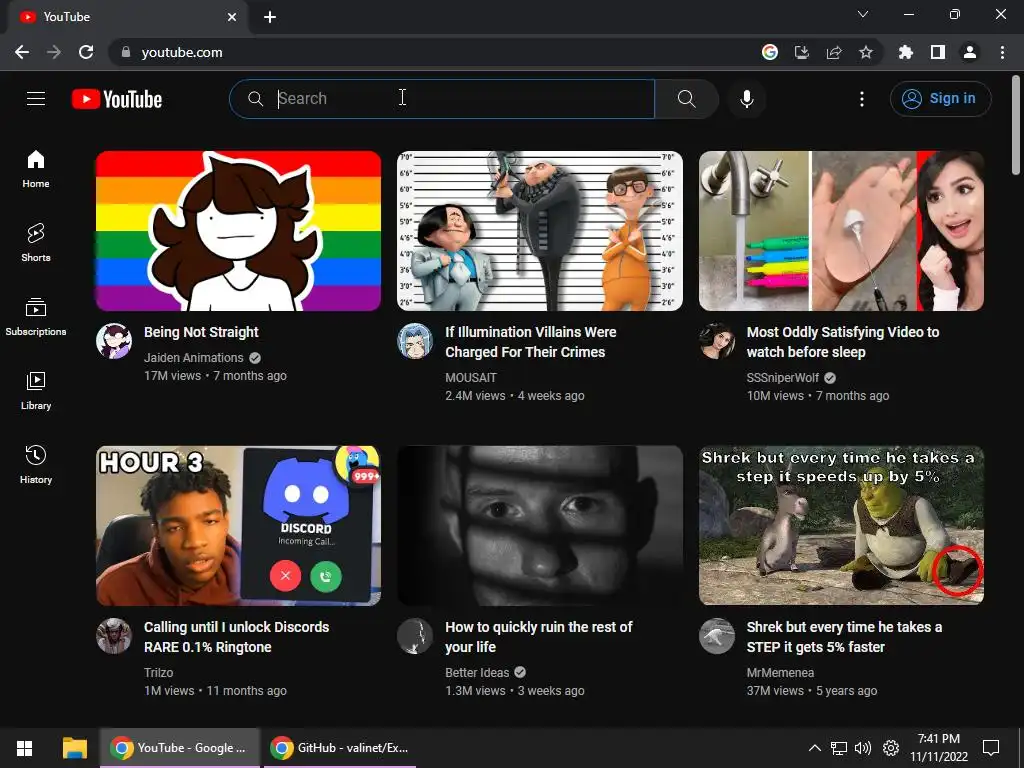The image size is (1024, 768).
Task: Start voice search with microphone icon
Action: pos(746,99)
